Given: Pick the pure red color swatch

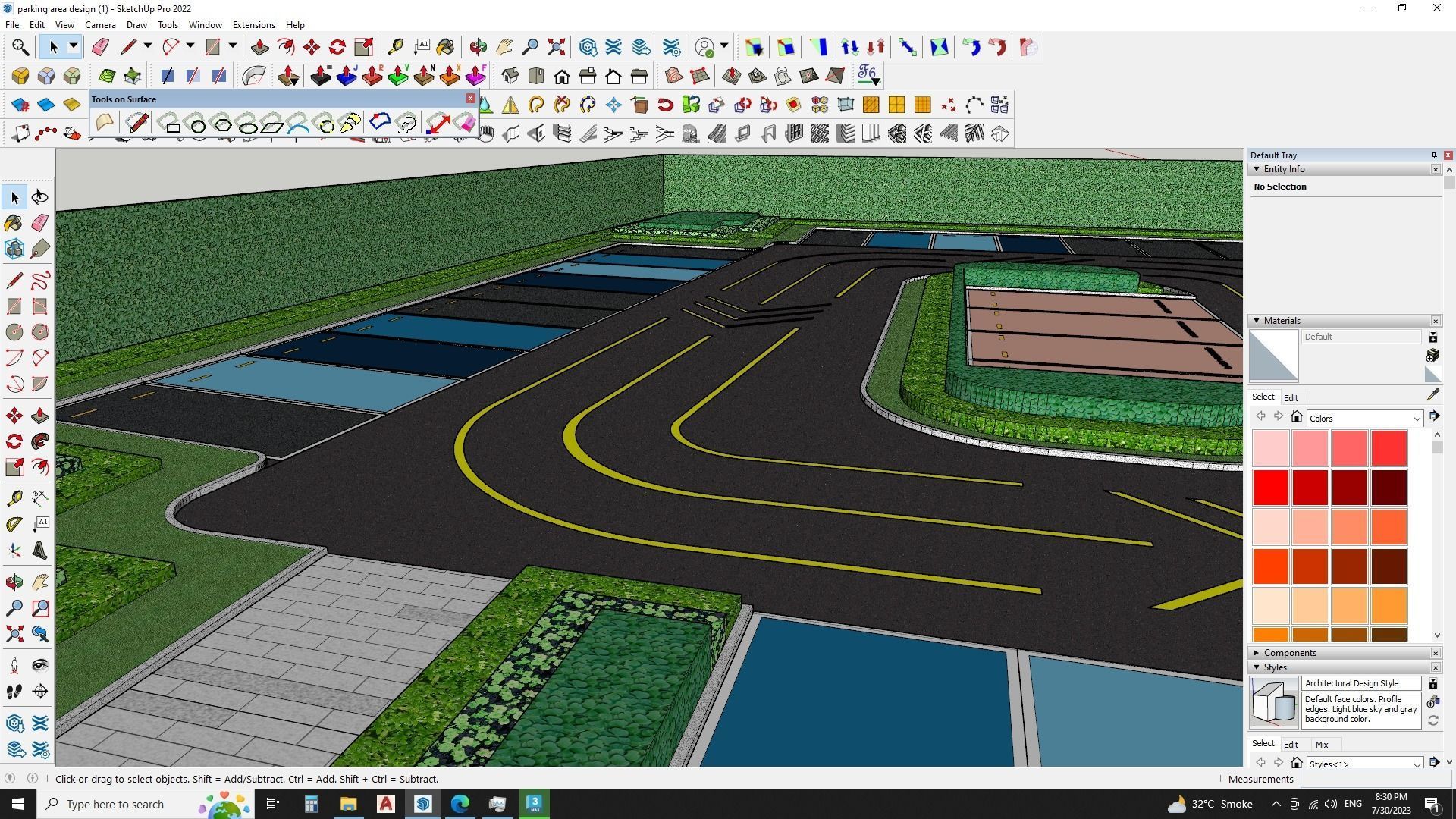Looking at the screenshot, I should point(1271,487).
